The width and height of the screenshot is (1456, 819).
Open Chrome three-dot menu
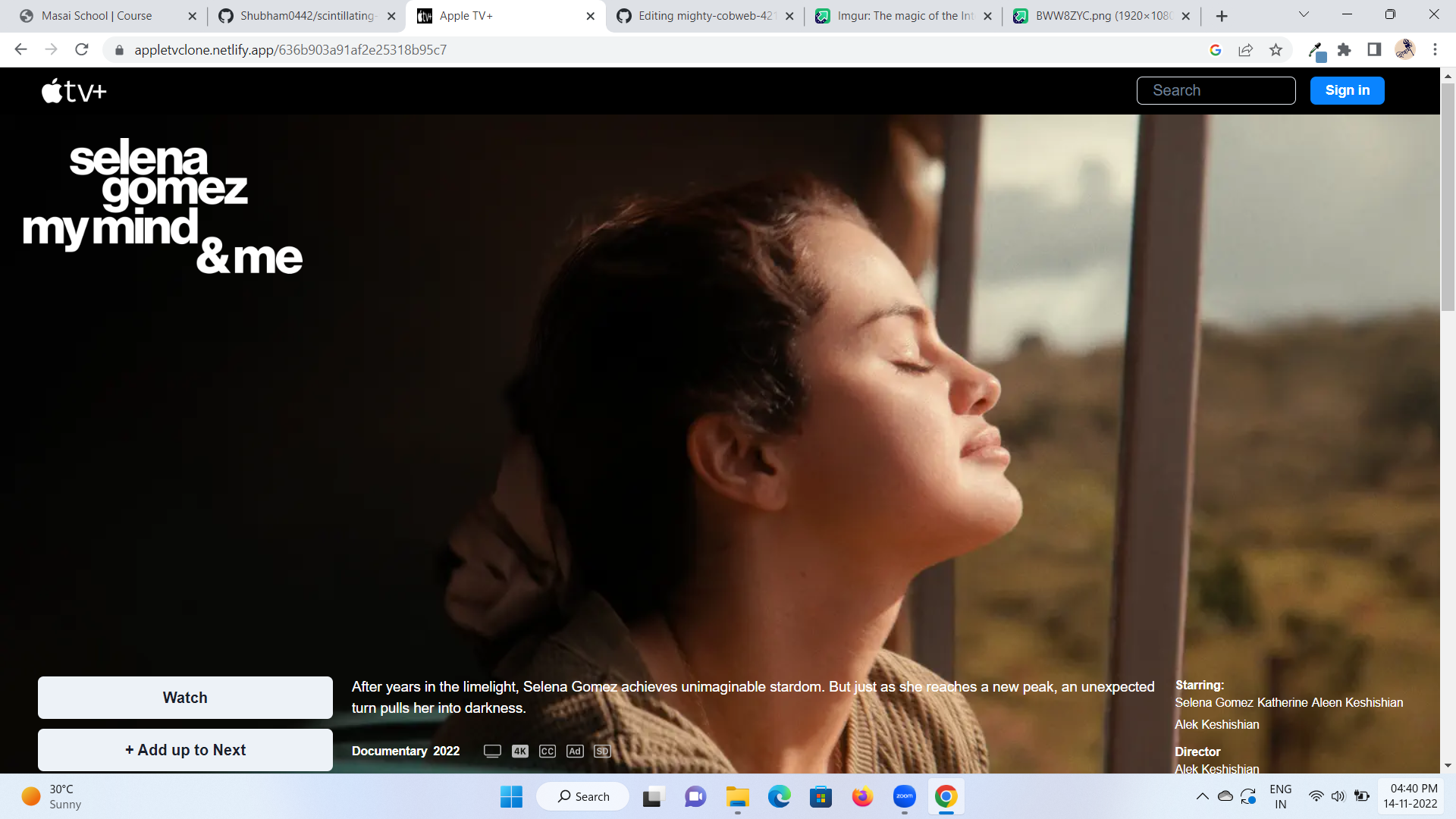1435,50
